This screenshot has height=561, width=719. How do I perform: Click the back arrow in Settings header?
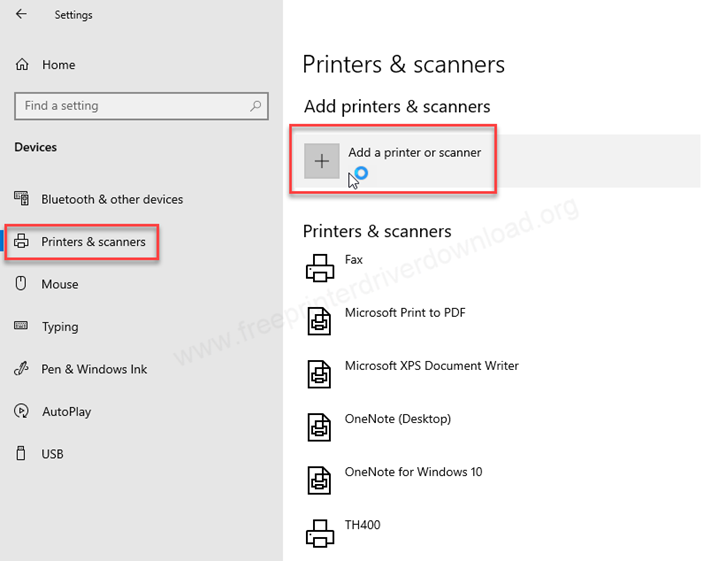21,15
